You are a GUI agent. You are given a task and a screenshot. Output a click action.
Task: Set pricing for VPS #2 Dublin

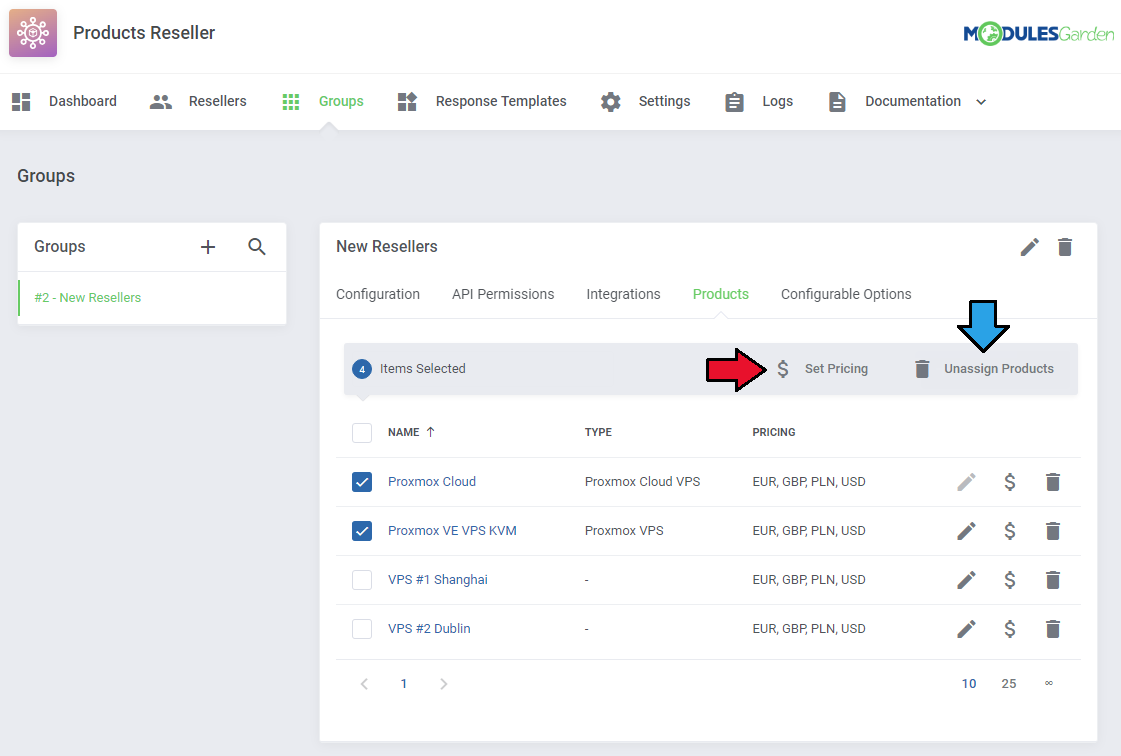pos(1009,629)
